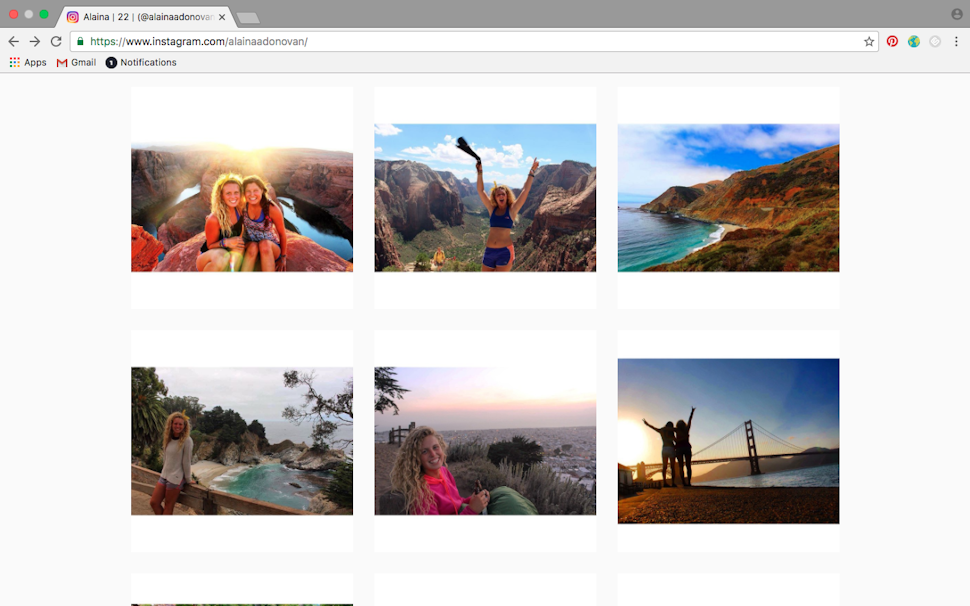Open the Golden Gate Bridge silhouette photo
Viewport: 970px width, 606px height.
pyautogui.click(x=728, y=441)
